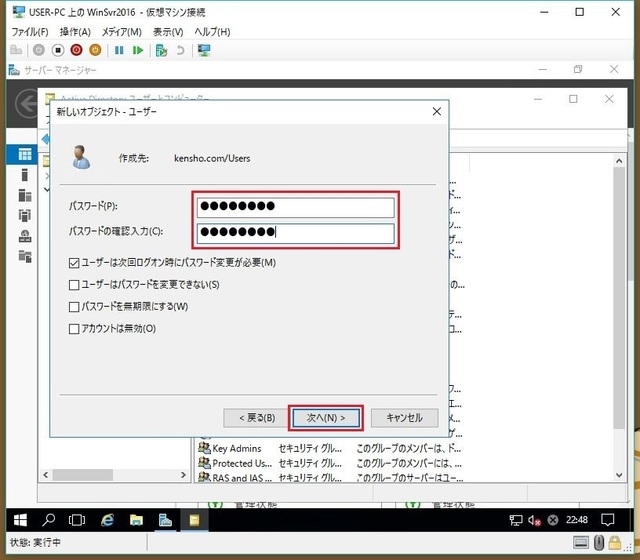Open Internet Explorer from the taskbar
This screenshot has height=560, width=640.
pyautogui.click(x=107, y=520)
